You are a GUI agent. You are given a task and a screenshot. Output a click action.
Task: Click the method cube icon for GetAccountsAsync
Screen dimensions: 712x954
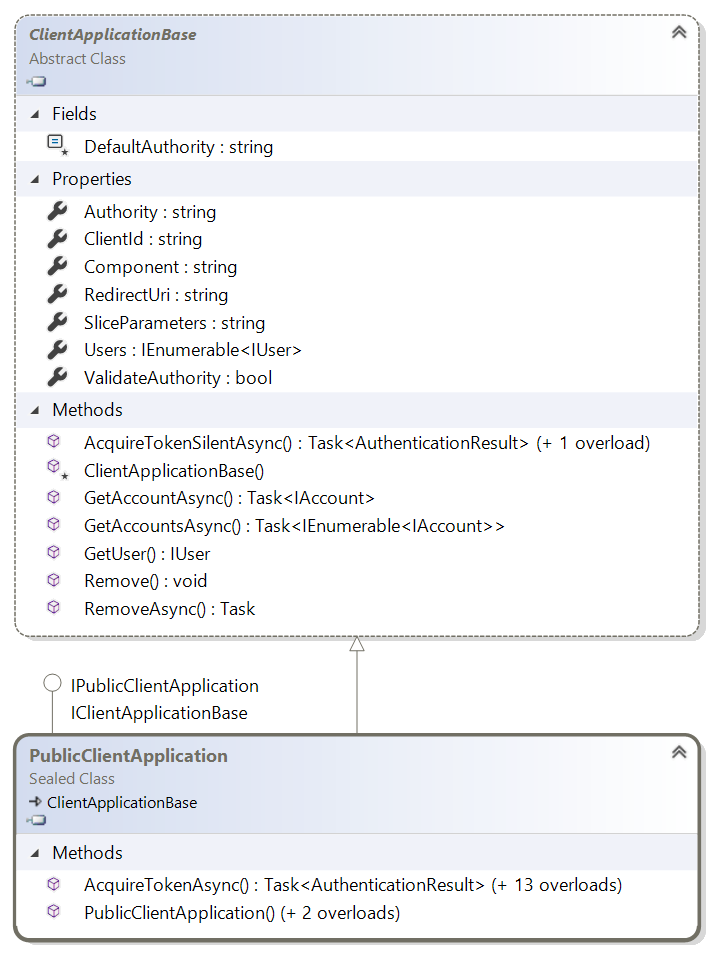pyautogui.click(x=54, y=524)
